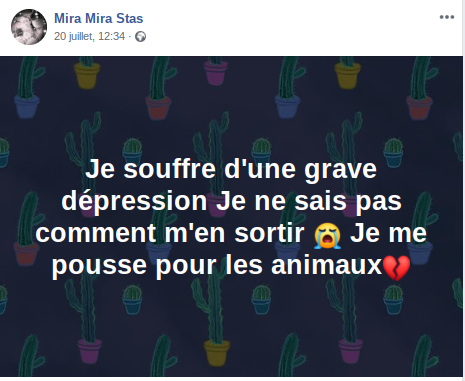Open the Mira Mira Stas name link
Screen dimensions: 465x381
(99, 18)
